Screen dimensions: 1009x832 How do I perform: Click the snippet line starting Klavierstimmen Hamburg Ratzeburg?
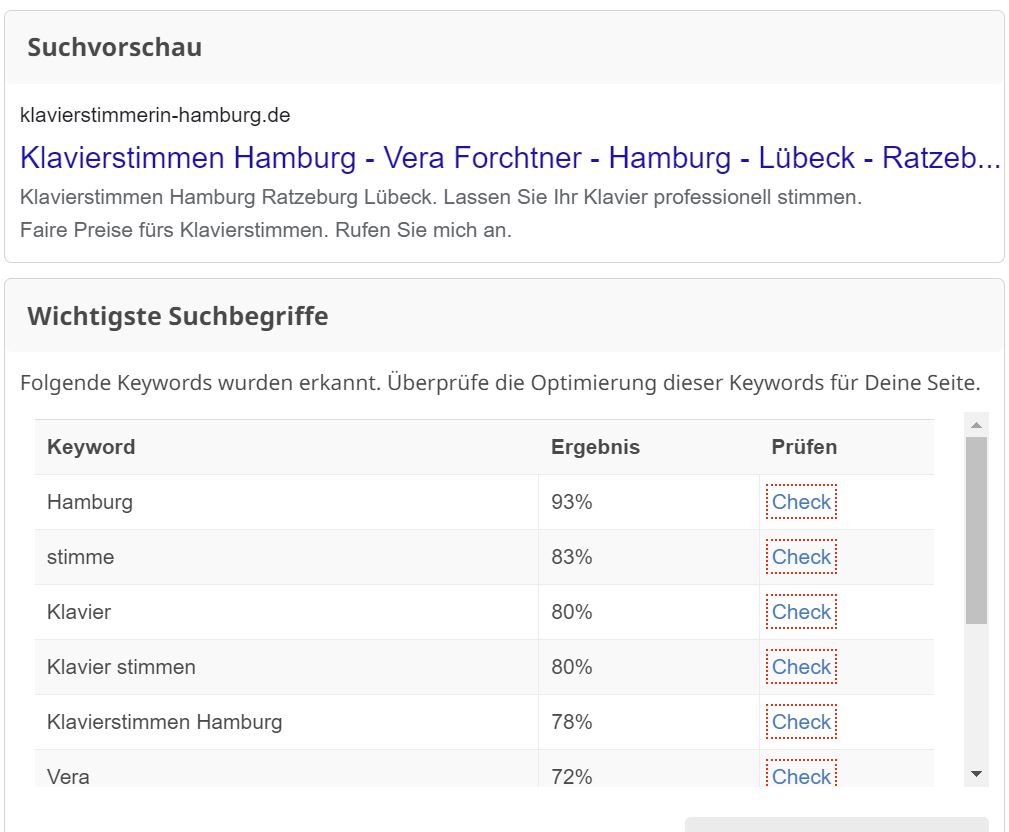441,197
